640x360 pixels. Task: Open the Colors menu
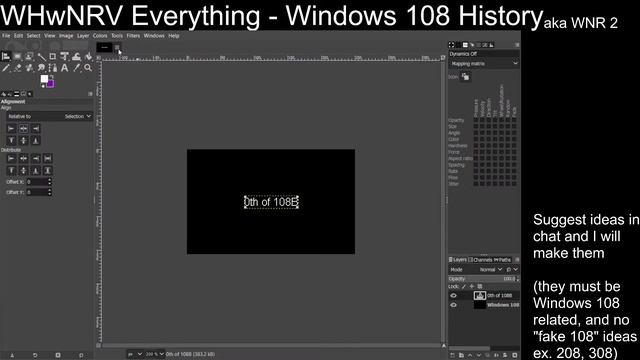100,36
